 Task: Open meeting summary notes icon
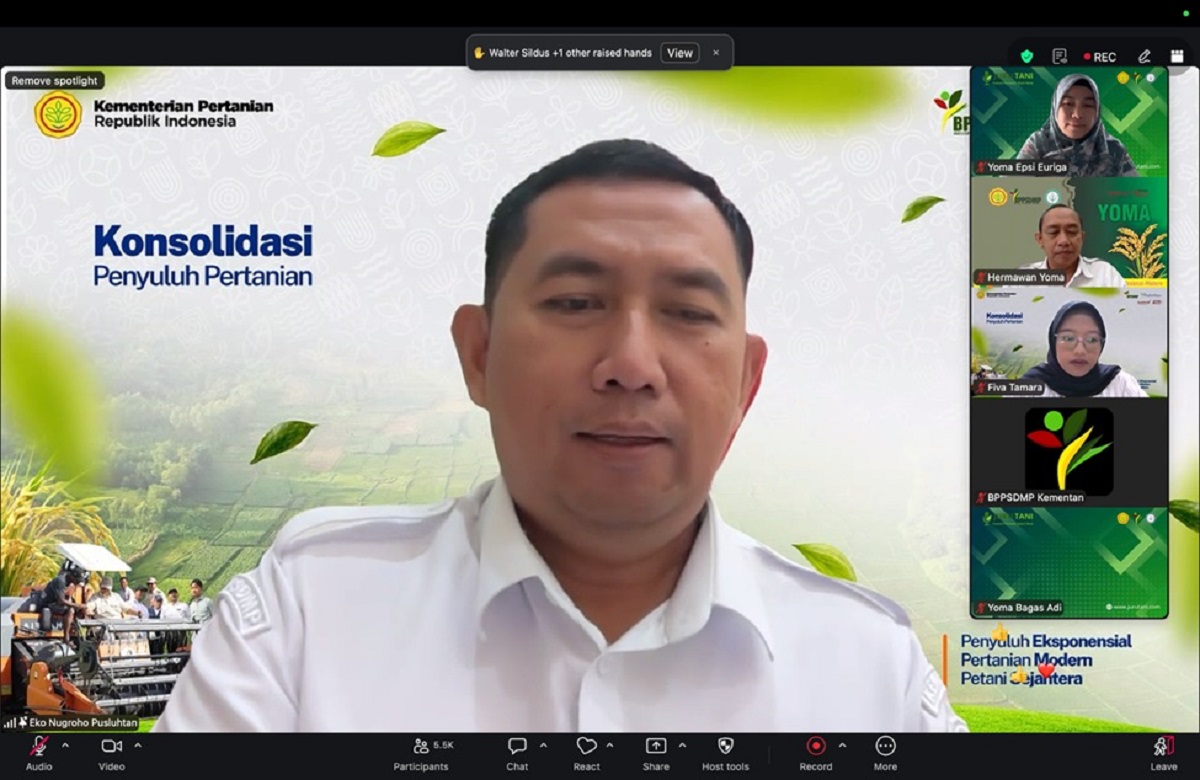pyautogui.click(x=1059, y=56)
